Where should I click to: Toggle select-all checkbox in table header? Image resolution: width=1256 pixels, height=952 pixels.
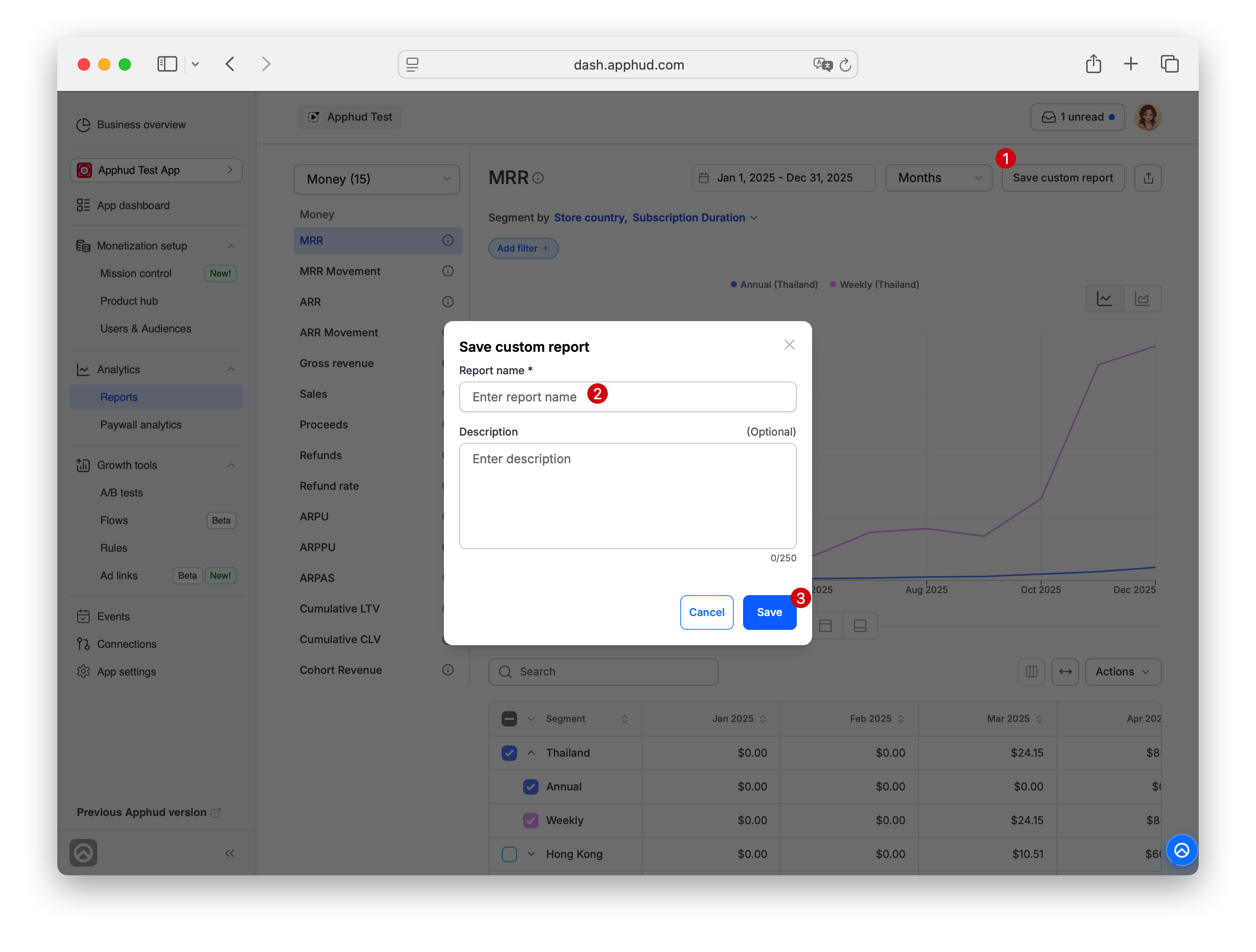point(509,719)
